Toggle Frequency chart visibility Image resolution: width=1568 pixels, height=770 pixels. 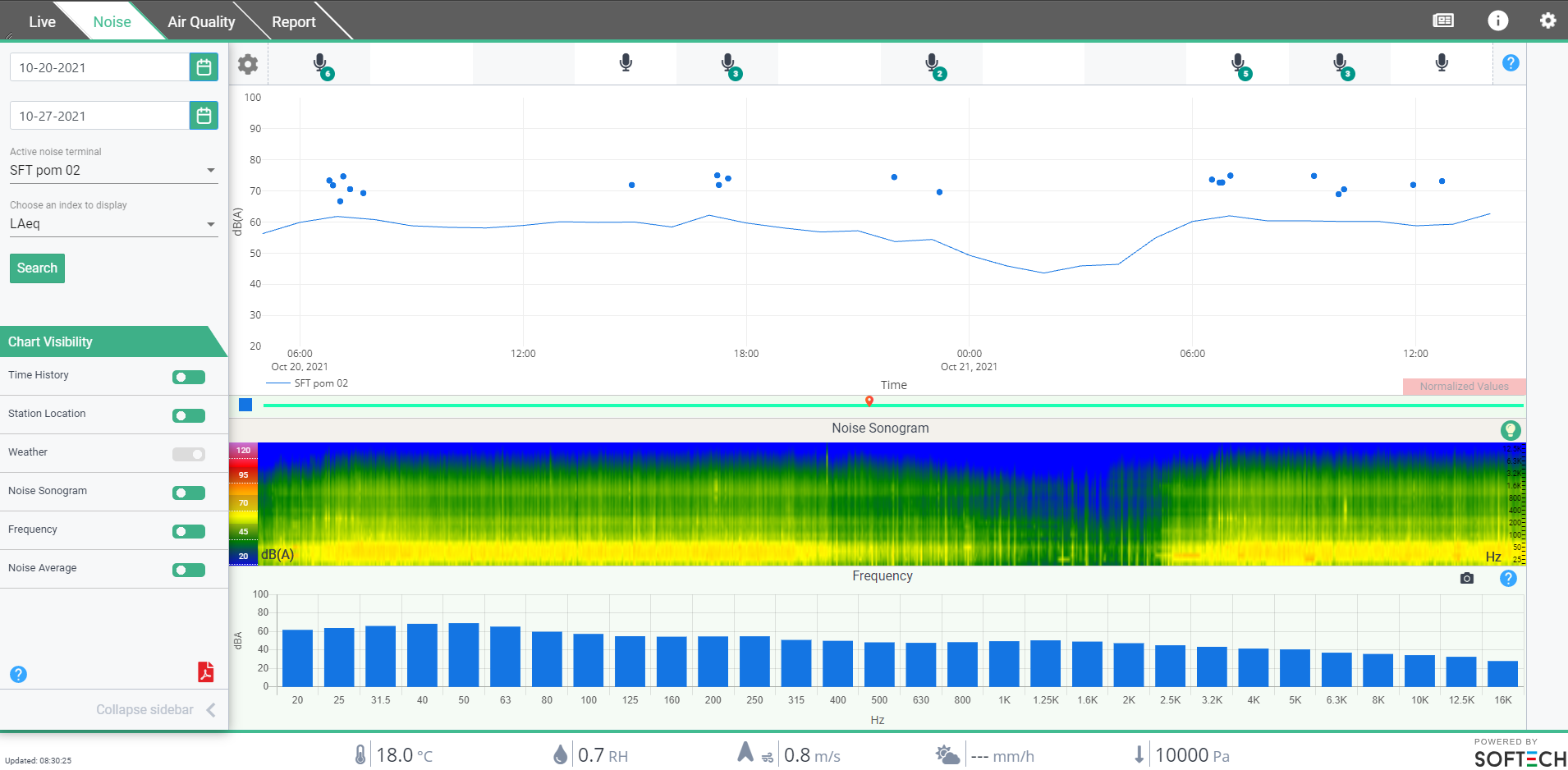(189, 531)
